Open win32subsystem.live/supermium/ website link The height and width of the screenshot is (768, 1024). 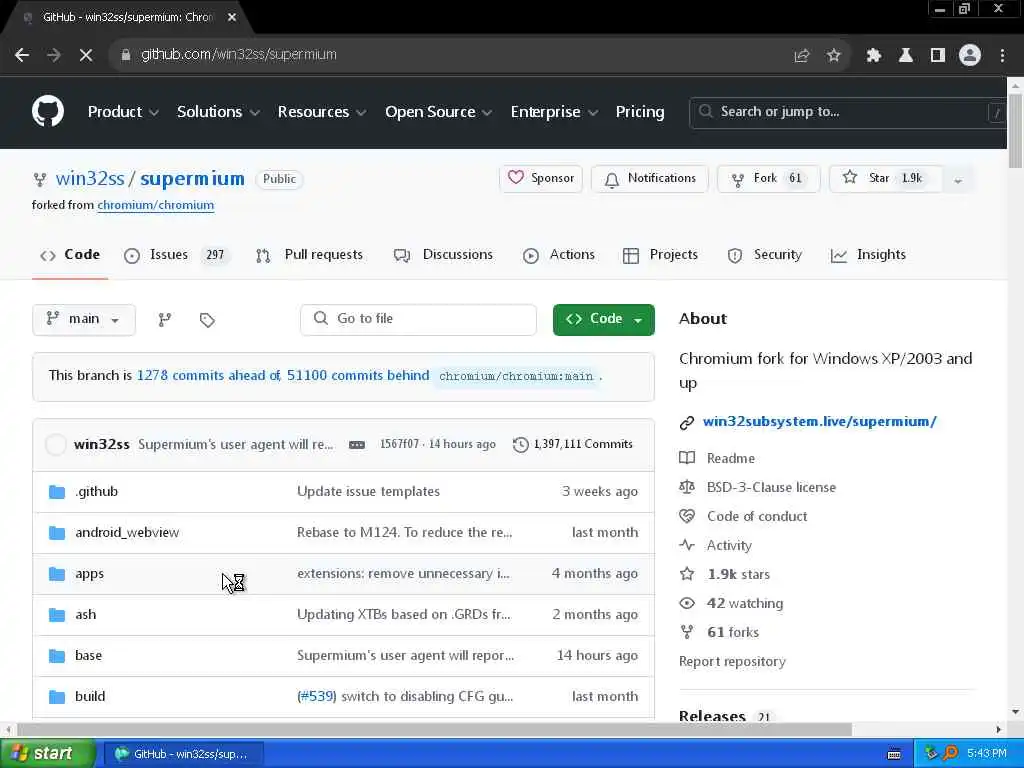pos(820,422)
